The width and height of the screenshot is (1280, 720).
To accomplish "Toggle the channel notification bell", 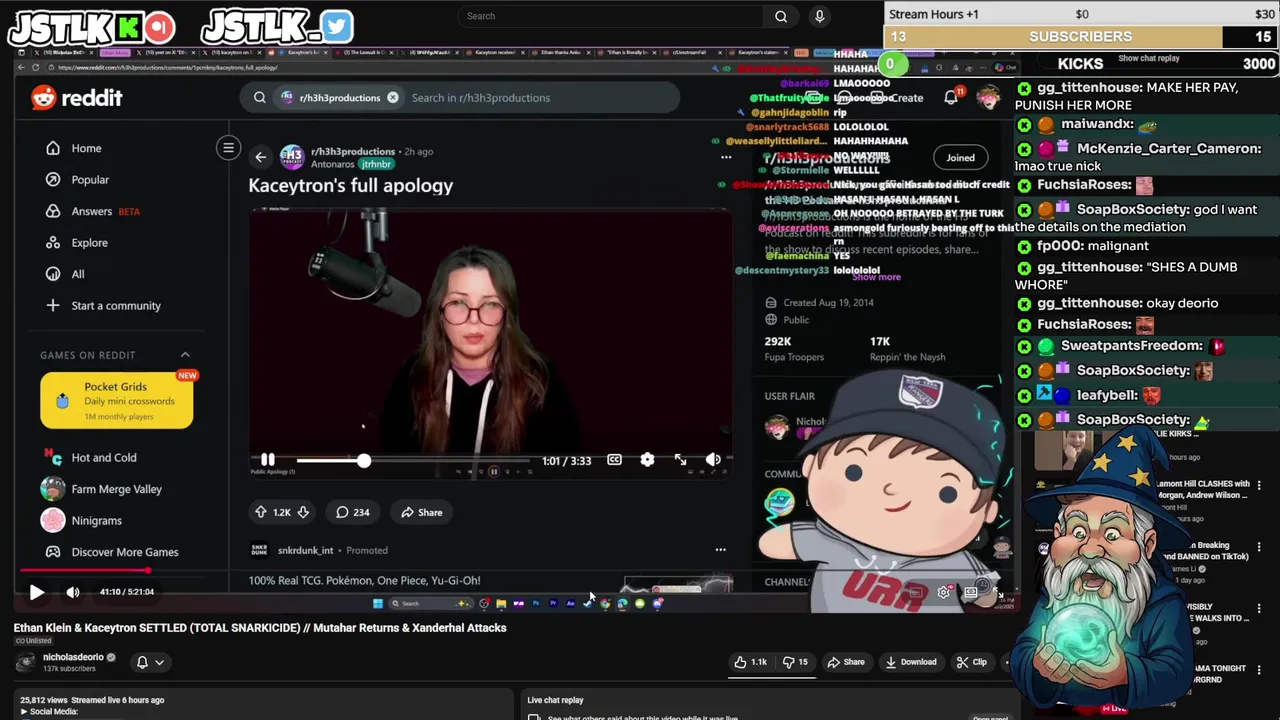I will pyautogui.click(x=142, y=662).
